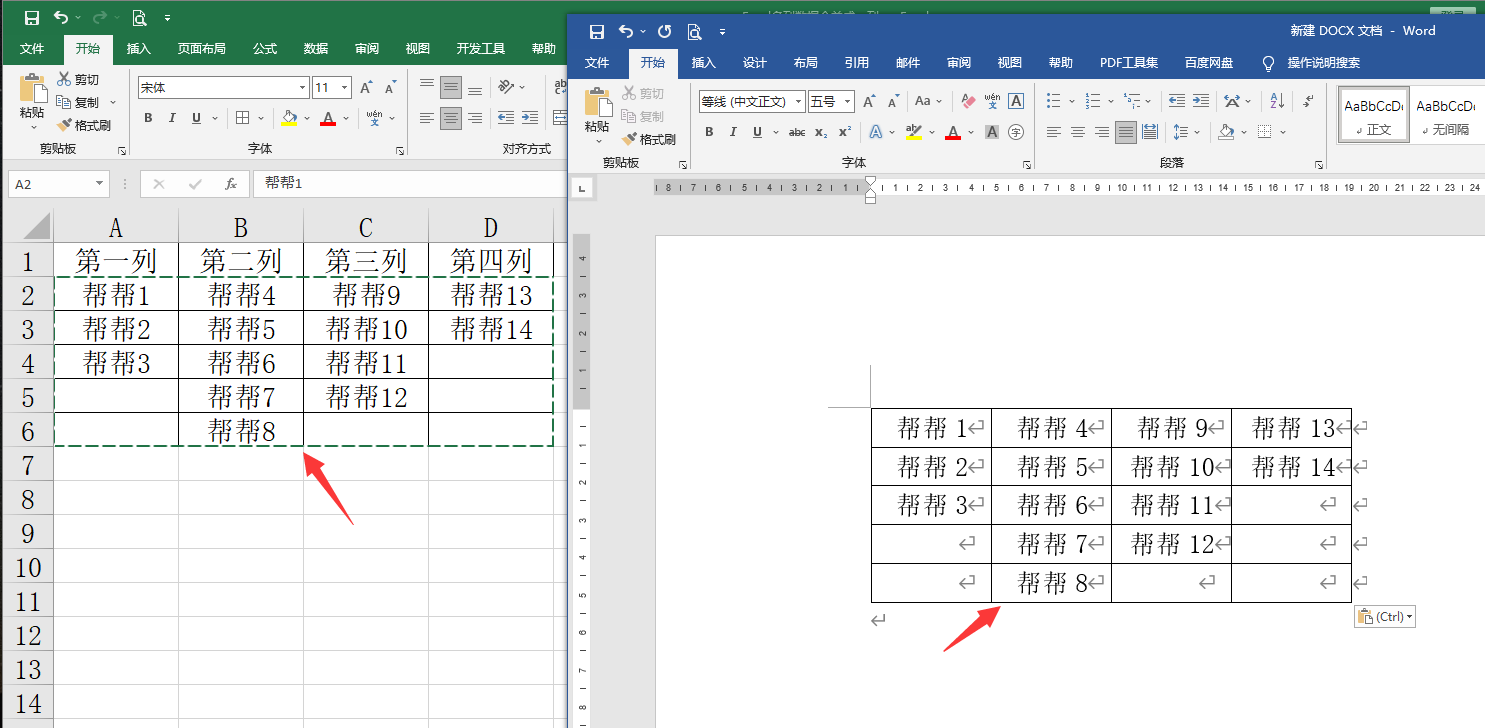Toggle Italic in Word font group
1485x728 pixels.
733,132
